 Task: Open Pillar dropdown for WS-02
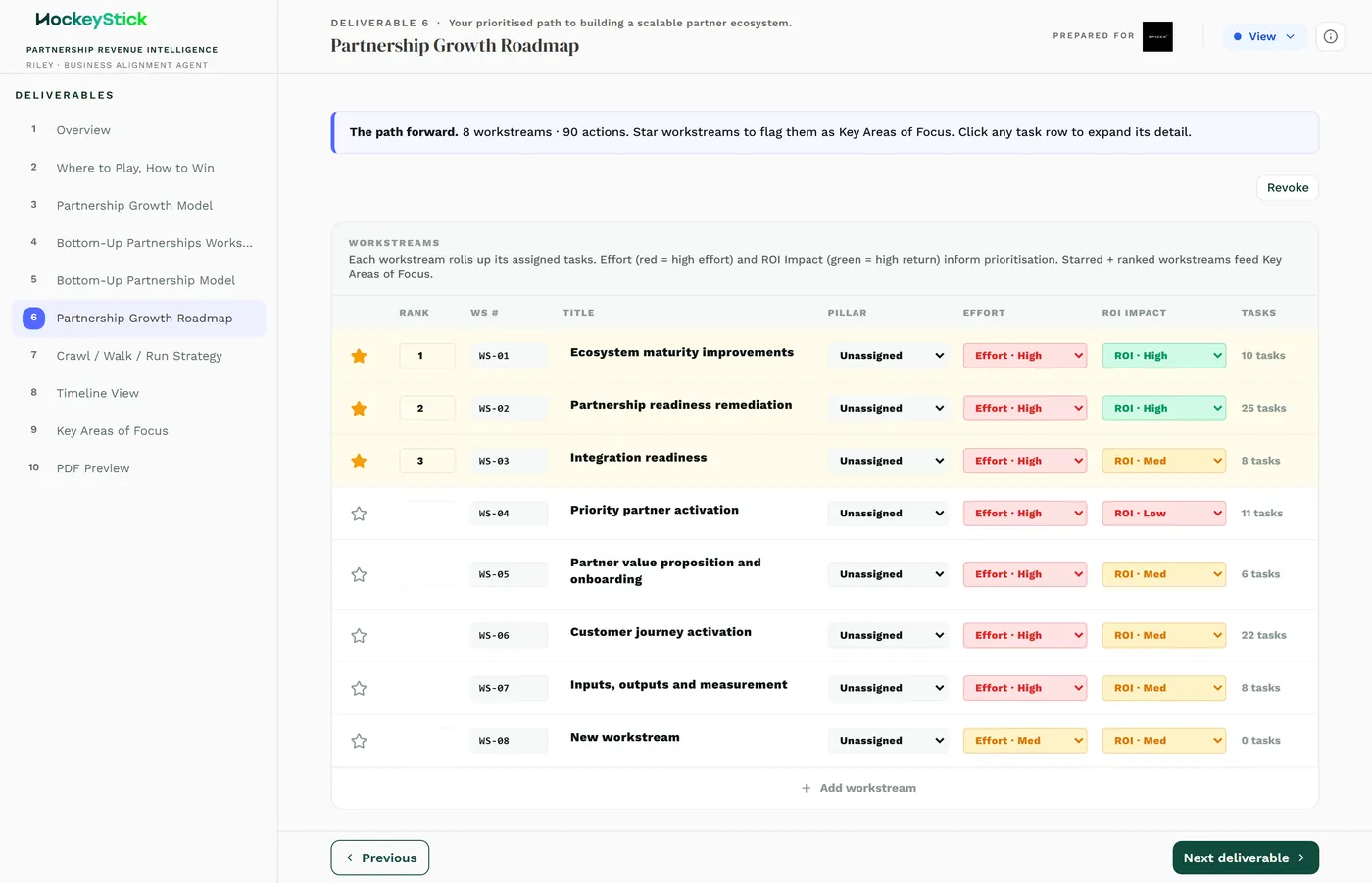tap(889, 408)
